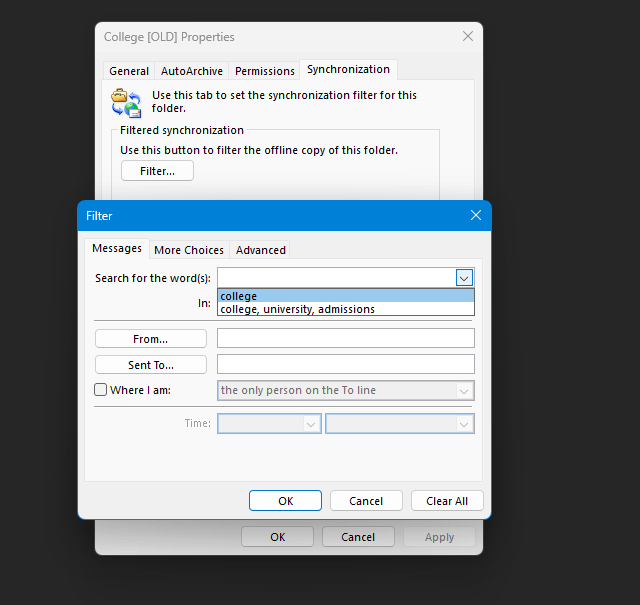Open the 'the only person on the To line' dropdown

point(464,391)
